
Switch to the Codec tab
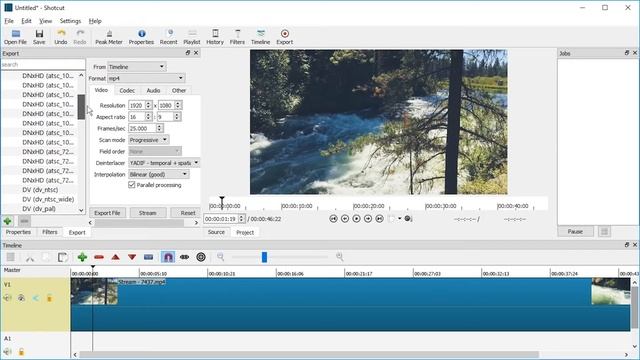127,91
